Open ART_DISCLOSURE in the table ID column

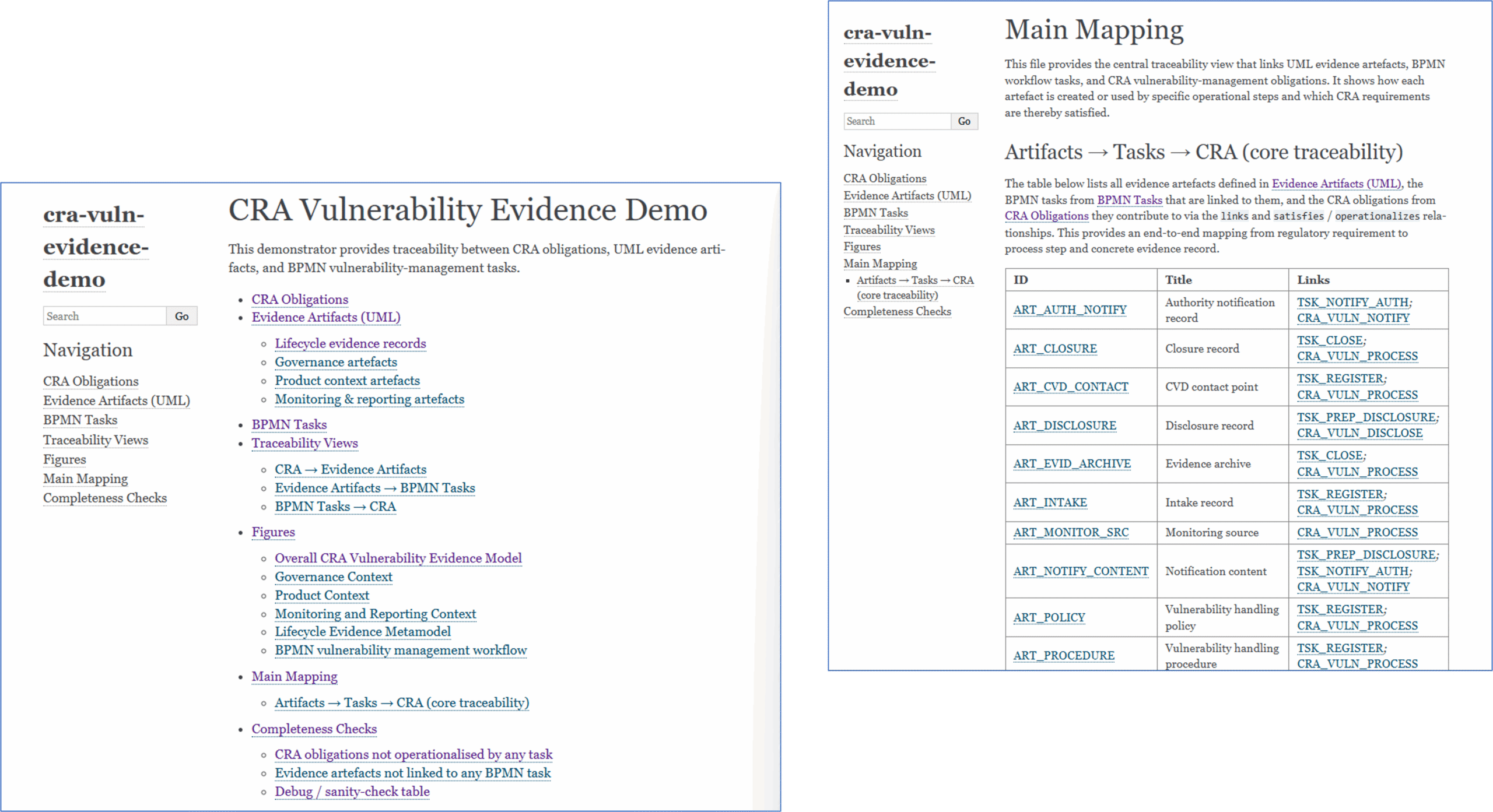tap(1065, 426)
